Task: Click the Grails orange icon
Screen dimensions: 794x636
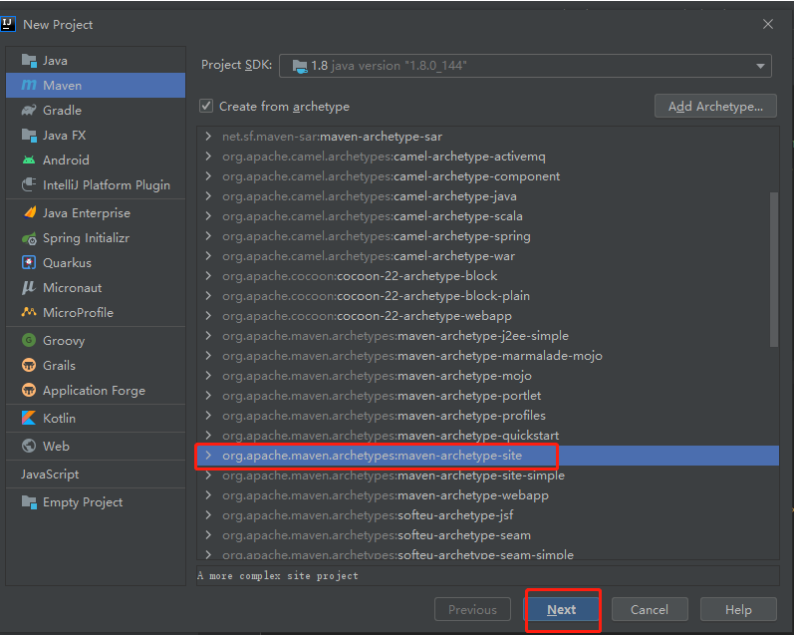Action: pos(29,365)
